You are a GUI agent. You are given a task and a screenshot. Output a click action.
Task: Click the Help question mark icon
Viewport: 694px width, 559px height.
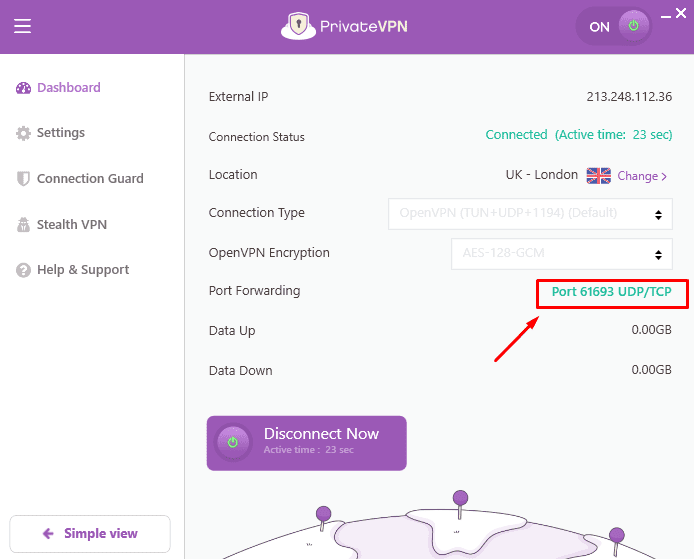pos(23,270)
